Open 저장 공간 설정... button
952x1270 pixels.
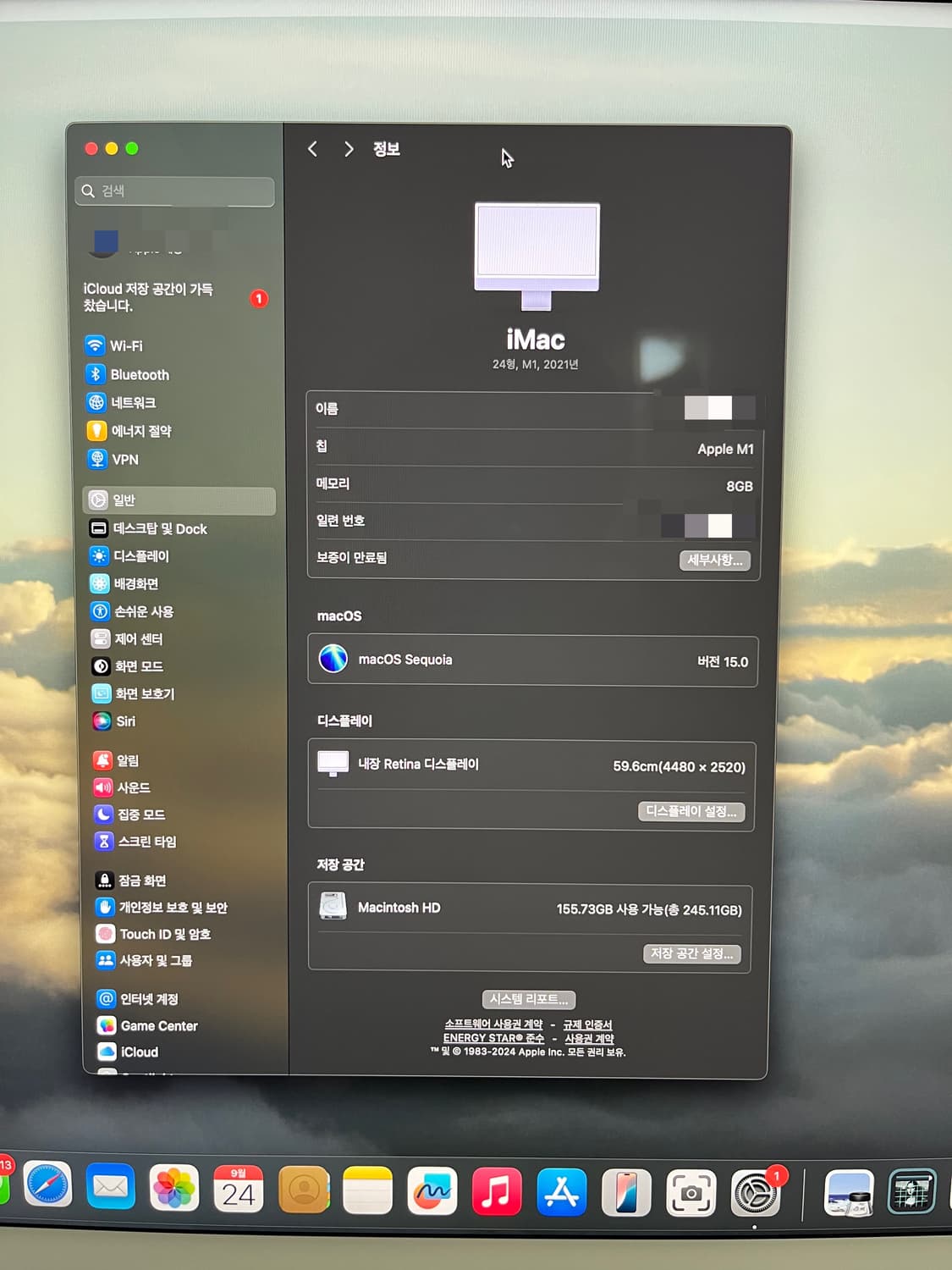coord(691,954)
